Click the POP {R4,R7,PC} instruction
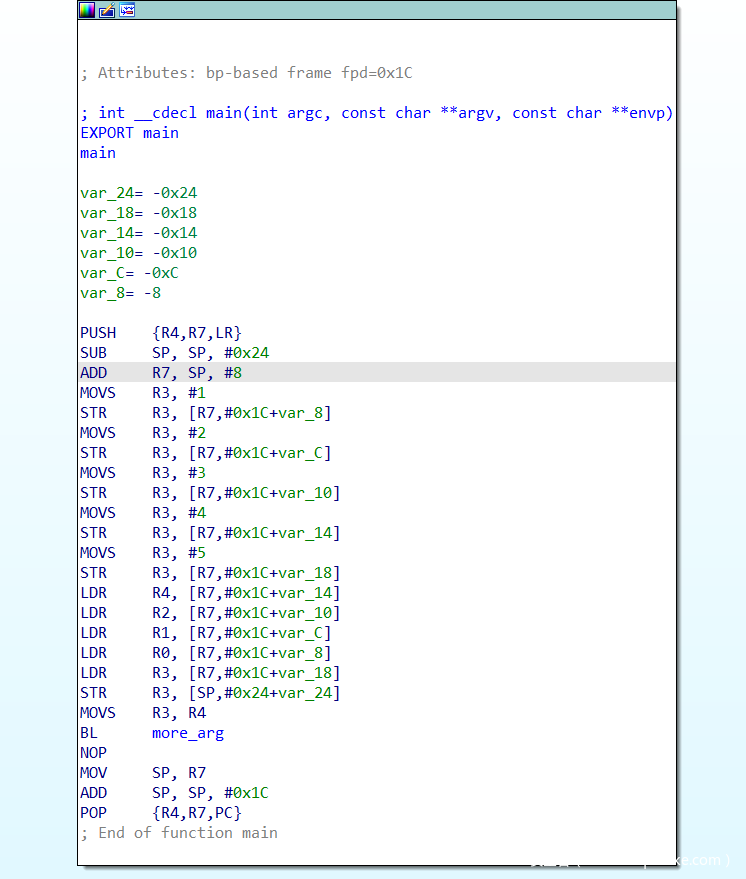The width and height of the screenshot is (746, 879). pos(160,813)
